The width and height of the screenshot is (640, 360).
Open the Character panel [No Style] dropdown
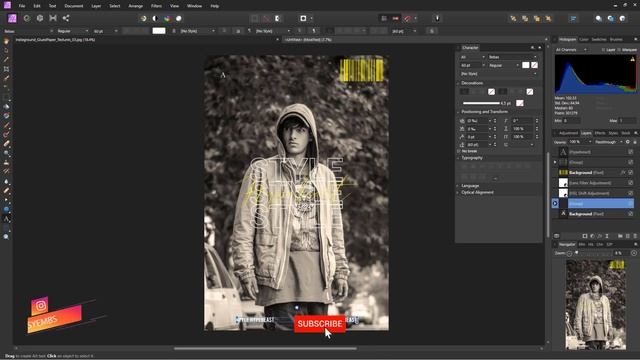(x=498, y=74)
